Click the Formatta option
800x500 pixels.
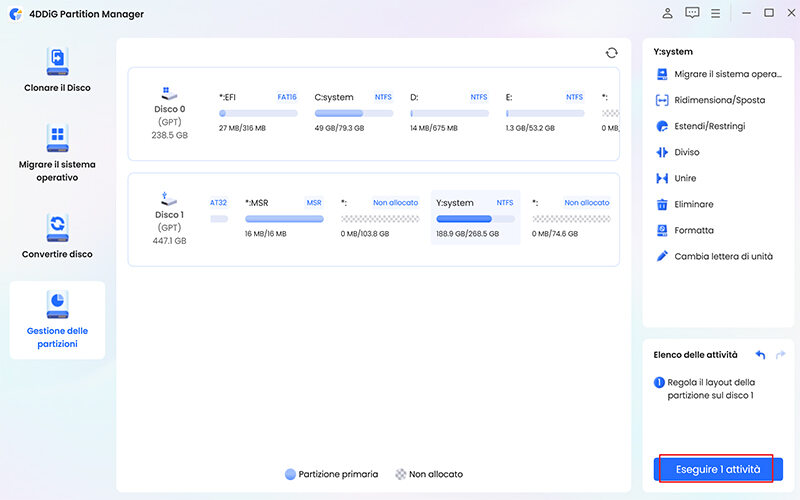[x=694, y=230]
